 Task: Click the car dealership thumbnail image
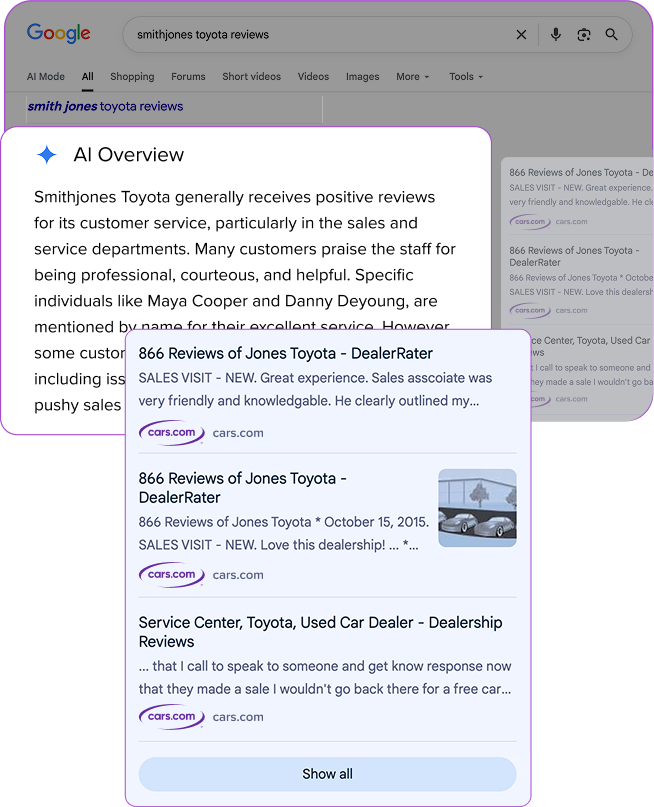click(477, 508)
